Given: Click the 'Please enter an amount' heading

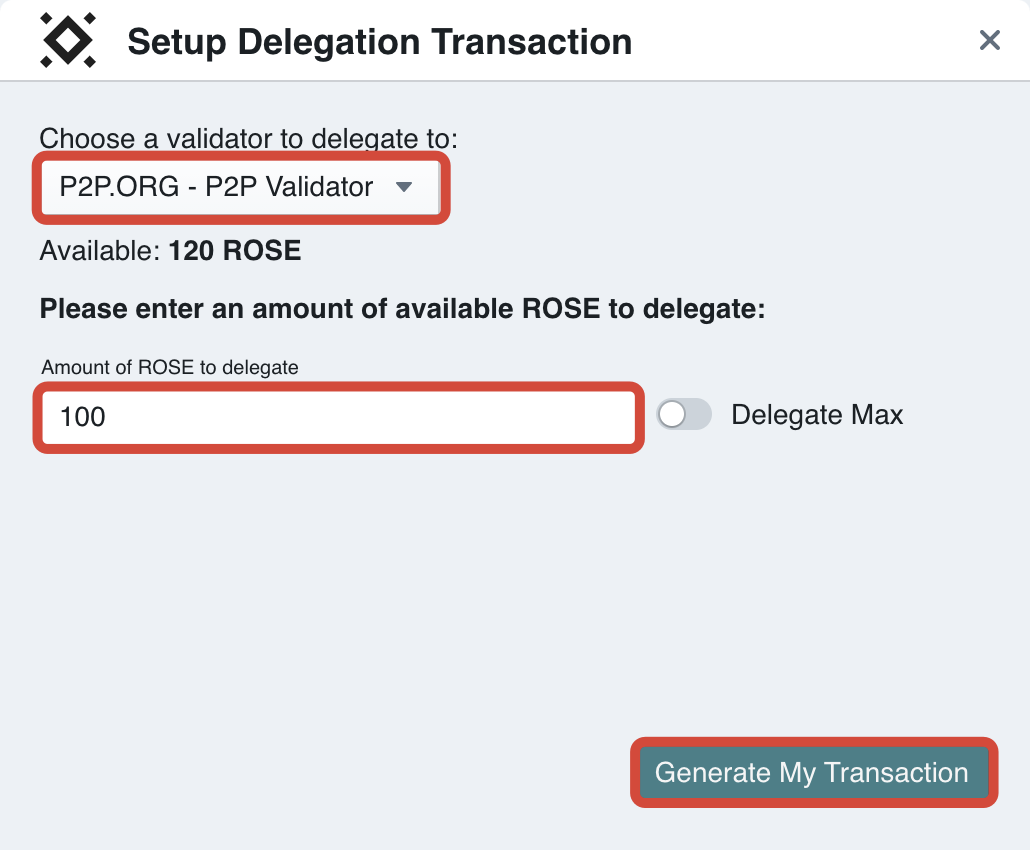Looking at the screenshot, I should [402, 309].
